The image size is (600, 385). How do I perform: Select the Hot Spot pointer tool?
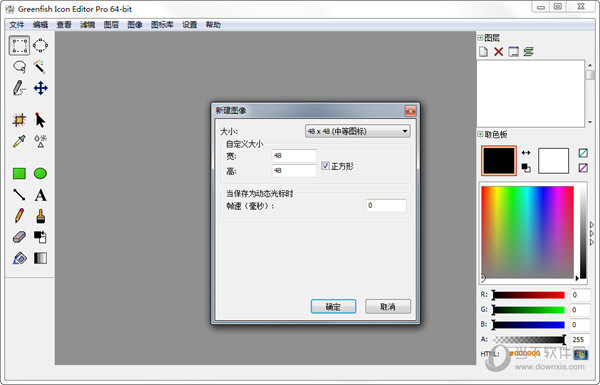pos(40,120)
